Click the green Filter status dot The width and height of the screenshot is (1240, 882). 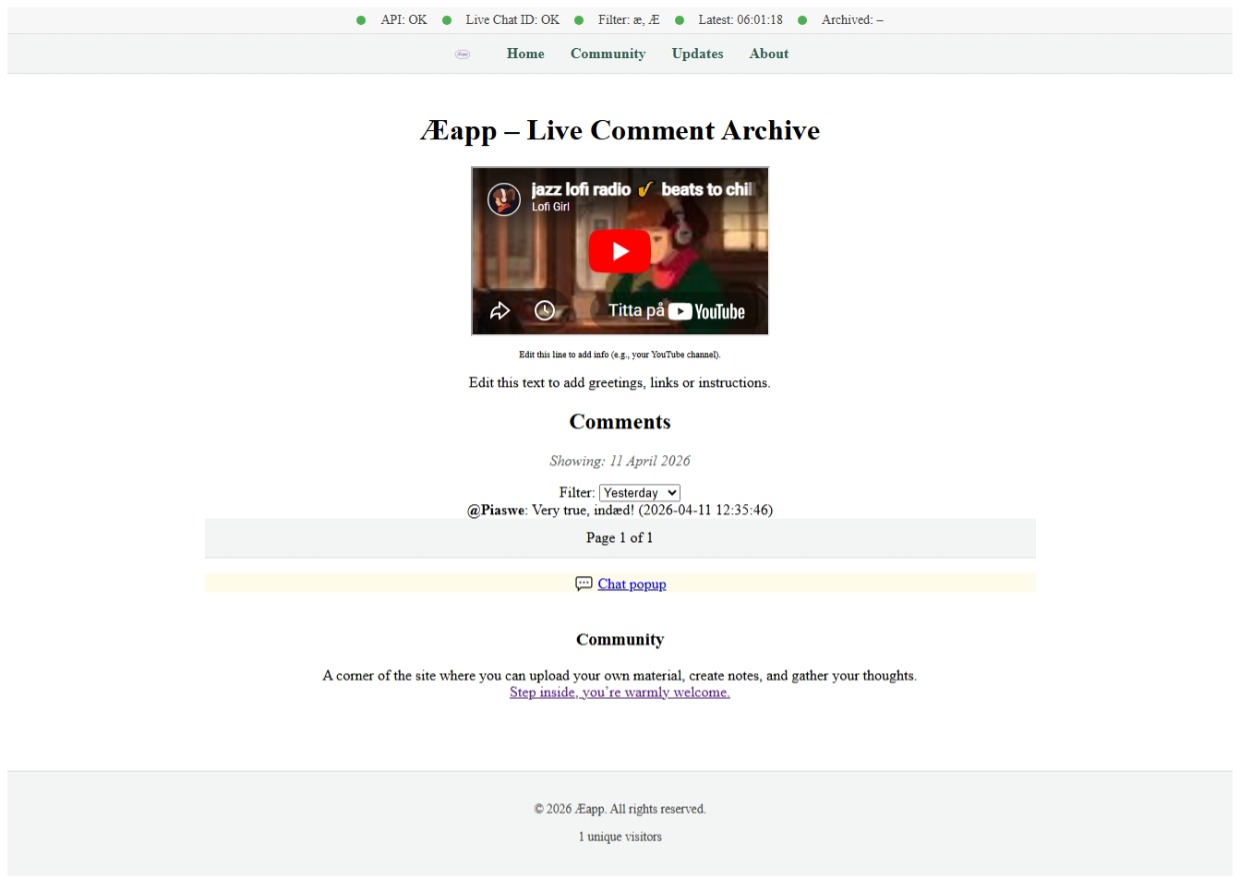579,20
